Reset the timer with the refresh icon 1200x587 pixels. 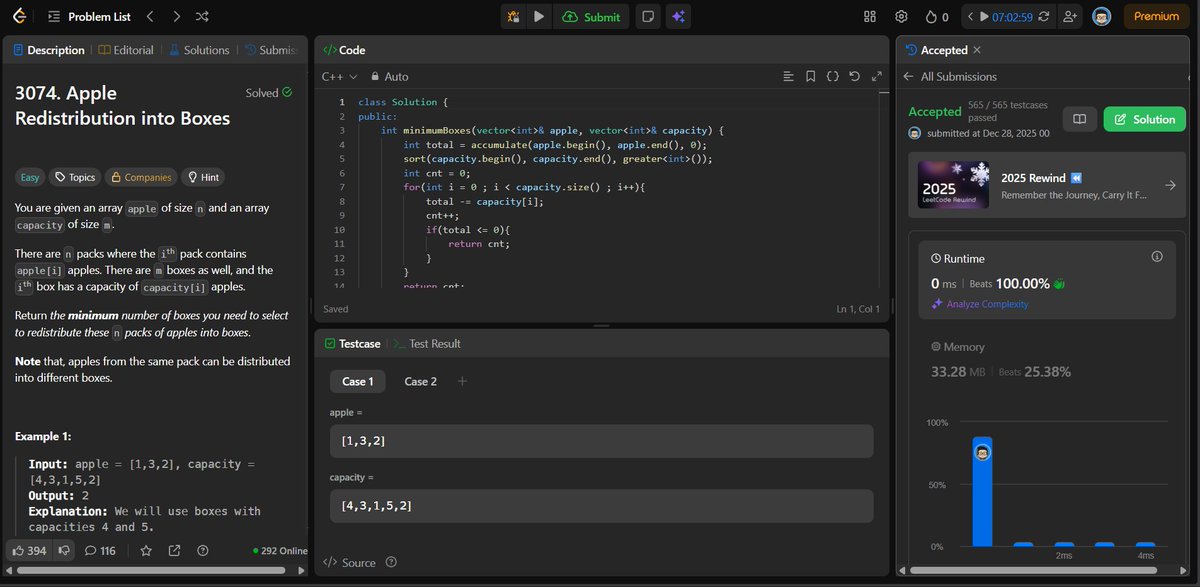(x=1045, y=17)
